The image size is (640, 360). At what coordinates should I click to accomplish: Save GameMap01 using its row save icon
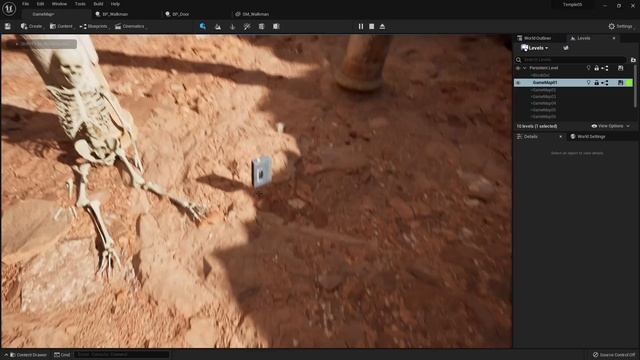pos(620,83)
